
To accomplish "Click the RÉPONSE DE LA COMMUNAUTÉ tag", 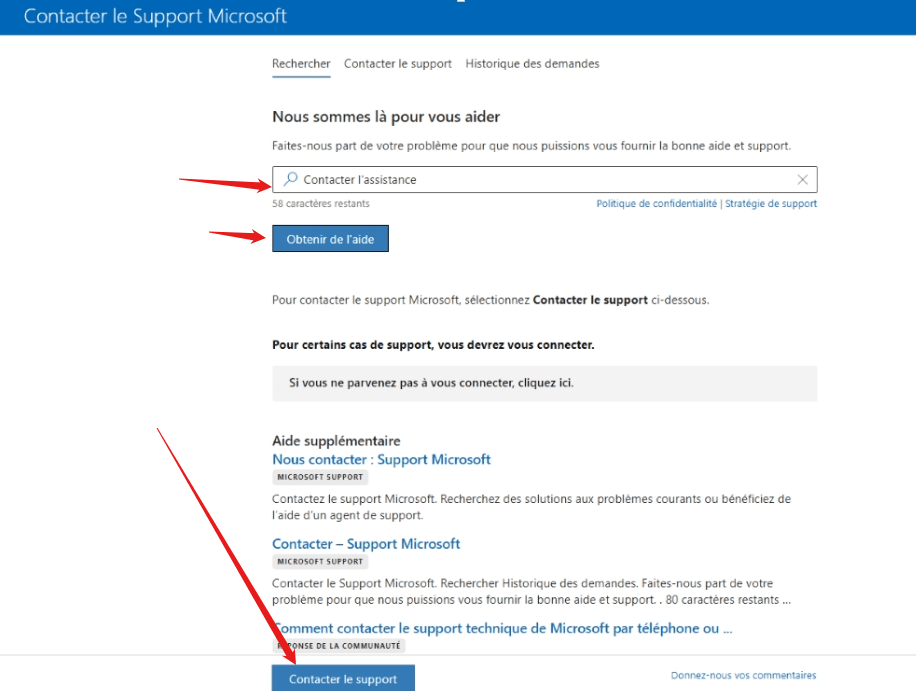I will (x=339, y=645).
